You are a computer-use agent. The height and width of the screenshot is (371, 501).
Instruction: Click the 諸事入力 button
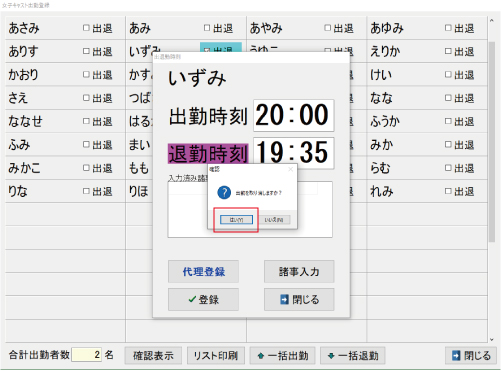[299, 271]
